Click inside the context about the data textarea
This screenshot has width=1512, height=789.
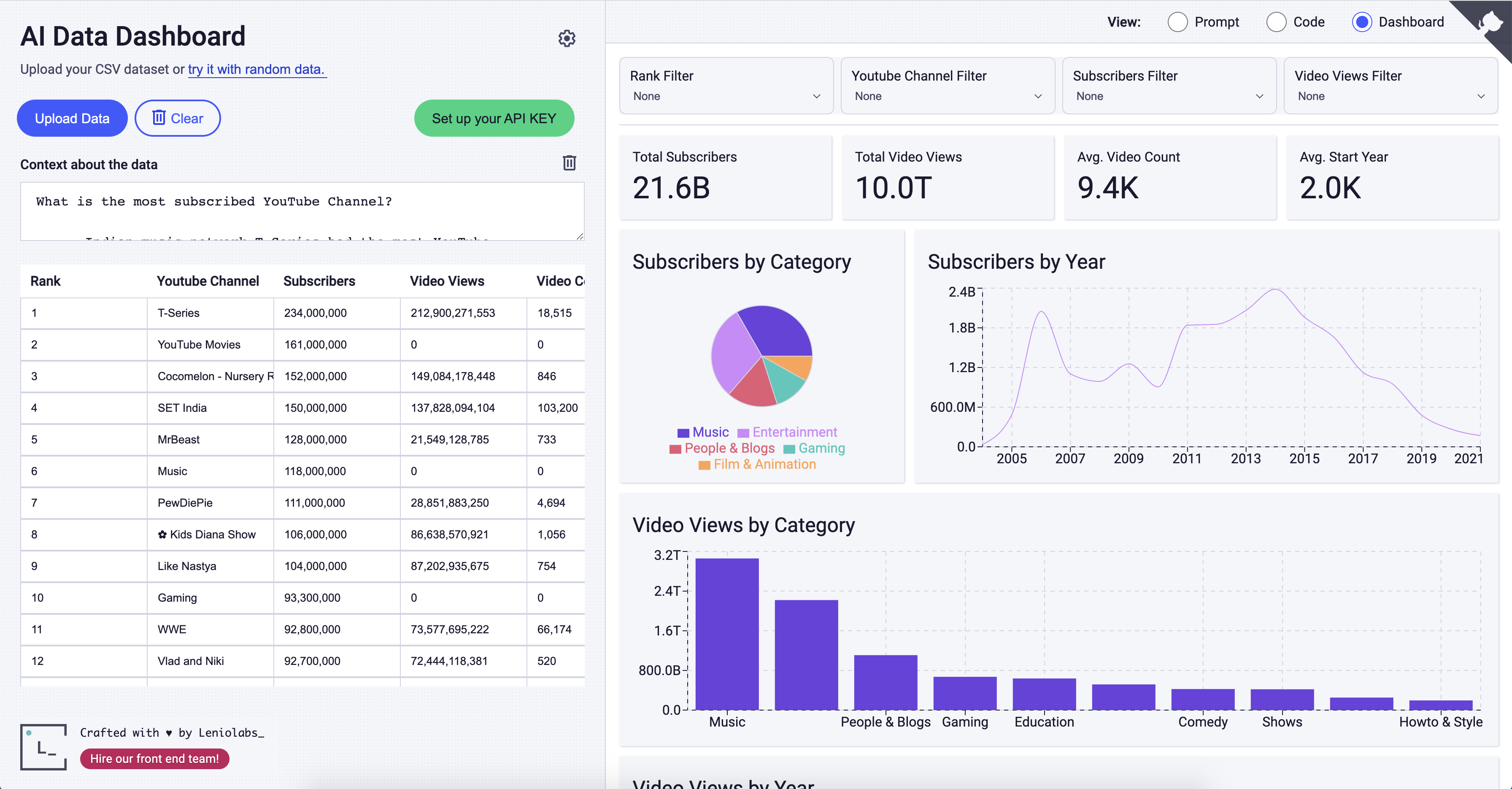pos(302,211)
